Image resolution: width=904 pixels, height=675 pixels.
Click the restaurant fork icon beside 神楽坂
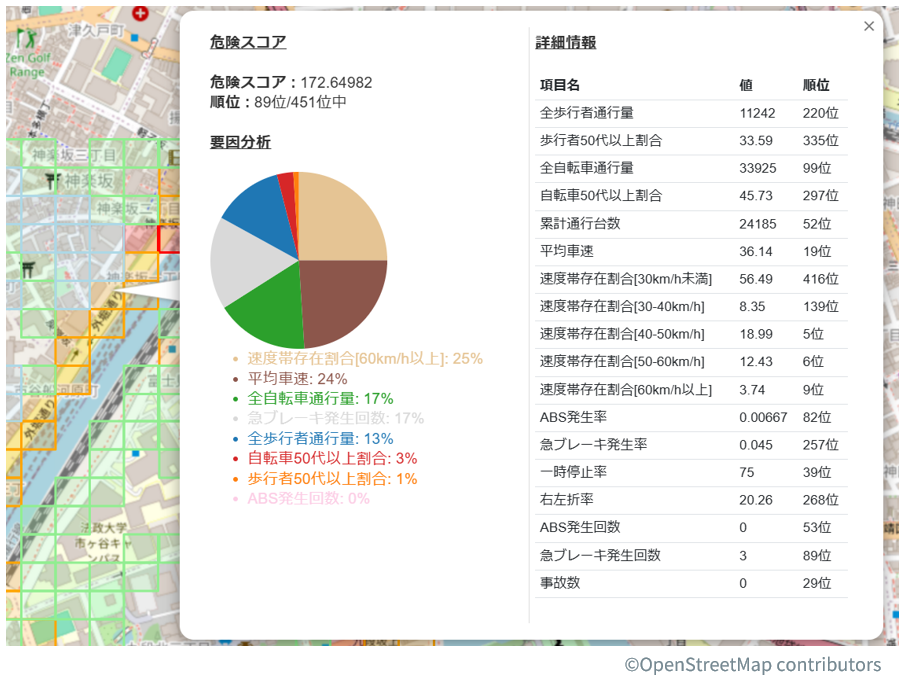(51, 180)
